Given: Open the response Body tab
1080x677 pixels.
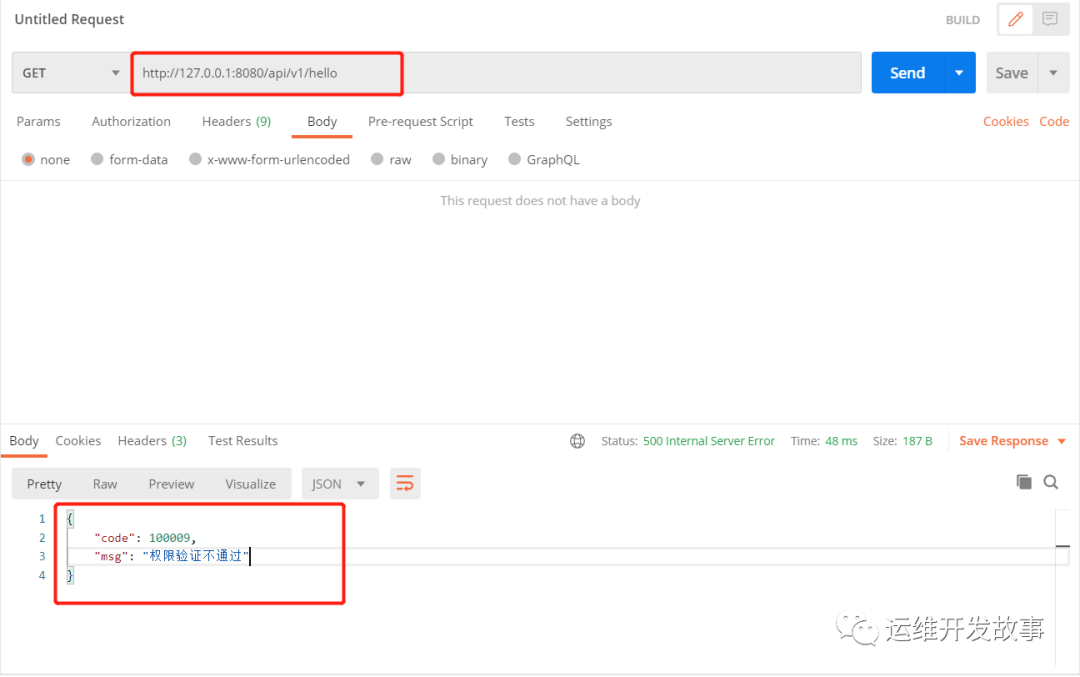Looking at the screenshot, I should tap(24, 441).
